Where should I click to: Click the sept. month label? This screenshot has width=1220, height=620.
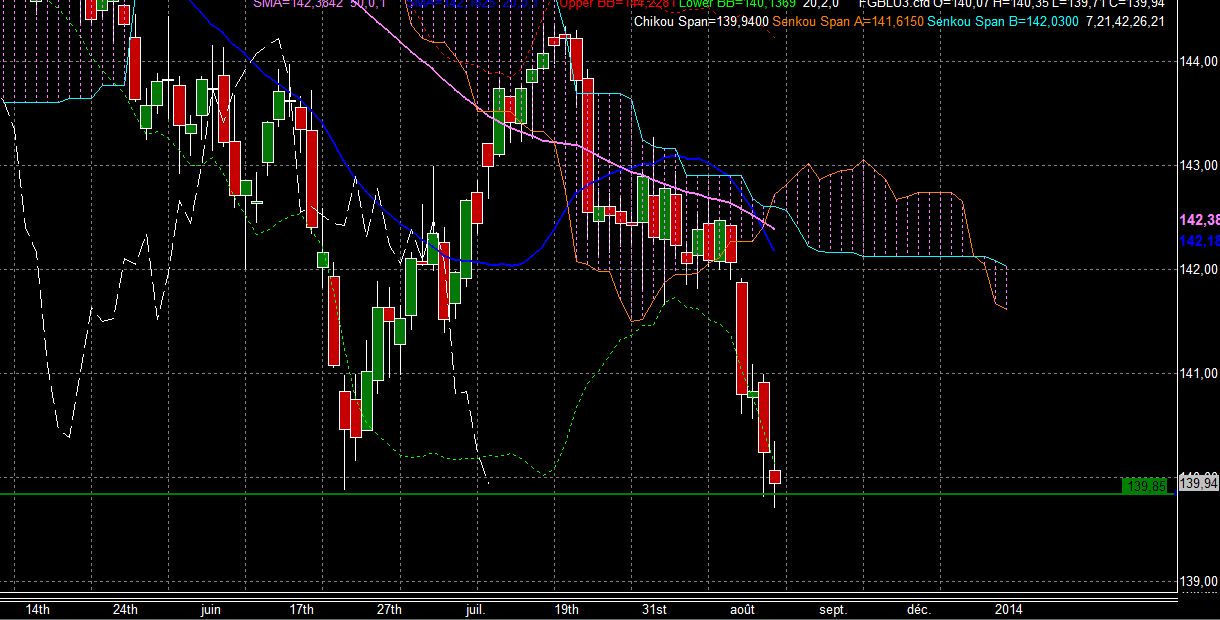(x=832, y=609)
